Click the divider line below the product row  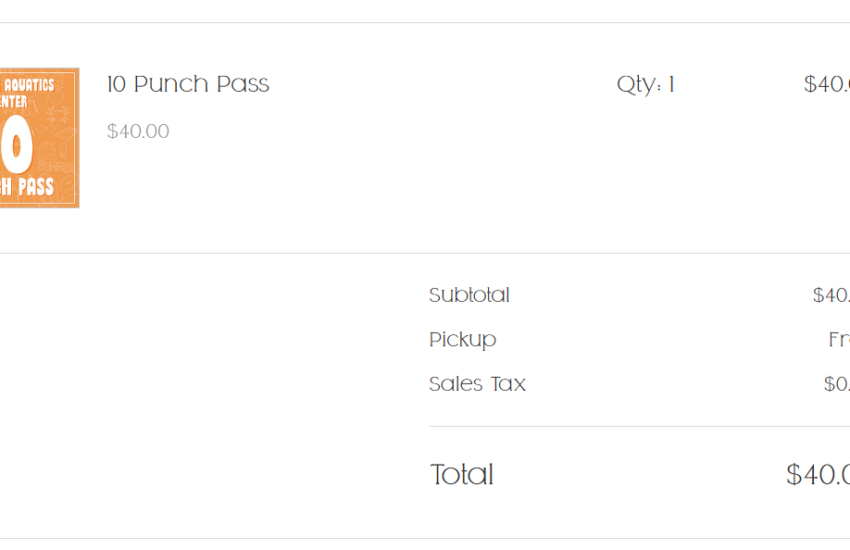point(425,253)
